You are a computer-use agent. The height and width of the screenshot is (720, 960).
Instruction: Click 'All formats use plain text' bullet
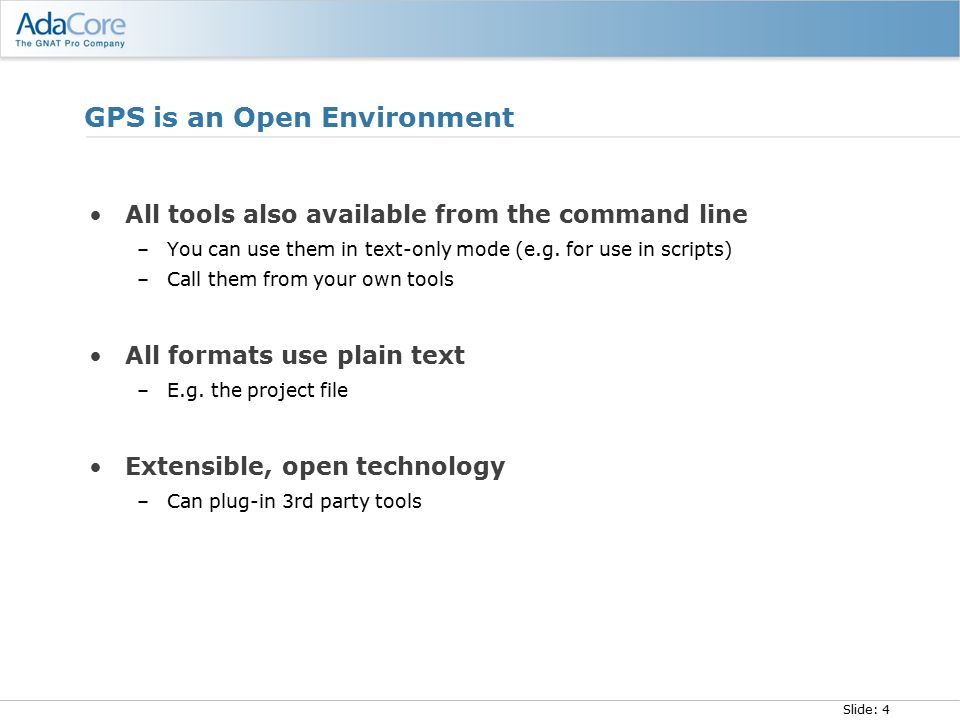click(x=294, y=355)
